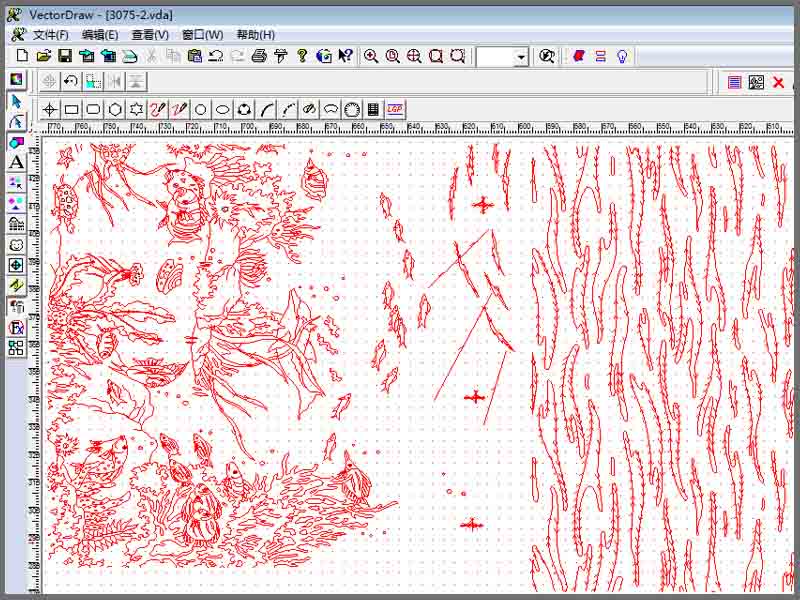
Task: Click the Fx function tool
Action: (16, 328)
